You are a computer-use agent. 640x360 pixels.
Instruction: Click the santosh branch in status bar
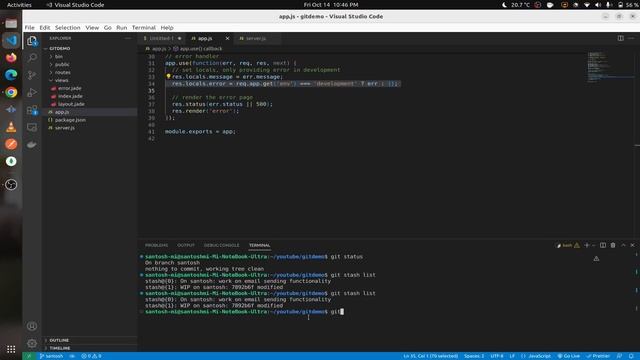pos(51,356)
